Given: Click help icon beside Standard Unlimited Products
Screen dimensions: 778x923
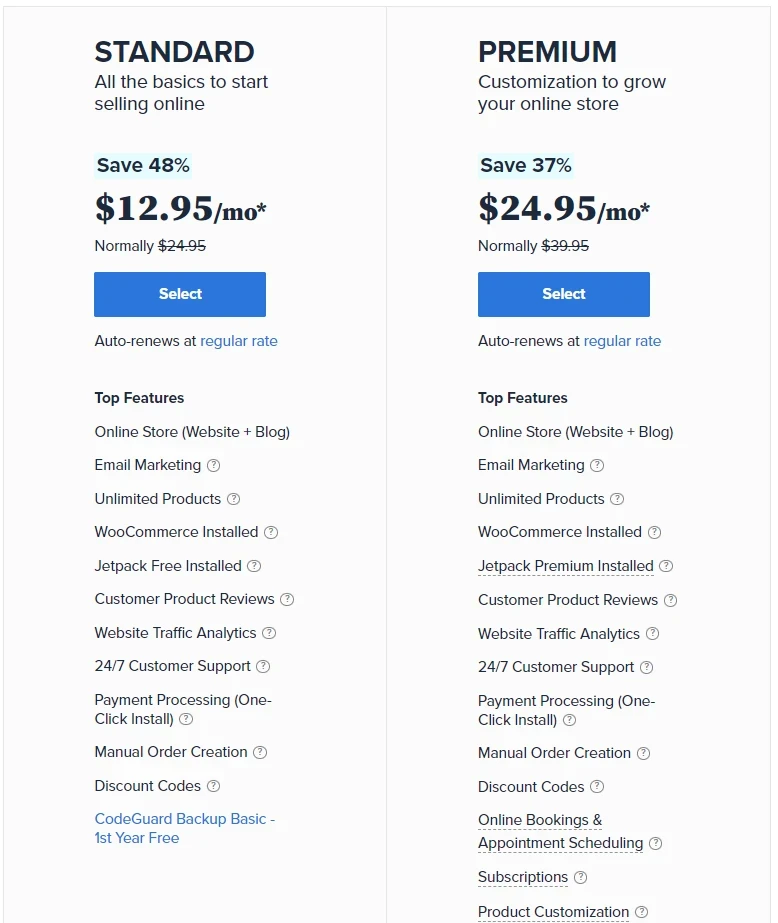Looking at the screenshot, I should click(x=234, y=499).
